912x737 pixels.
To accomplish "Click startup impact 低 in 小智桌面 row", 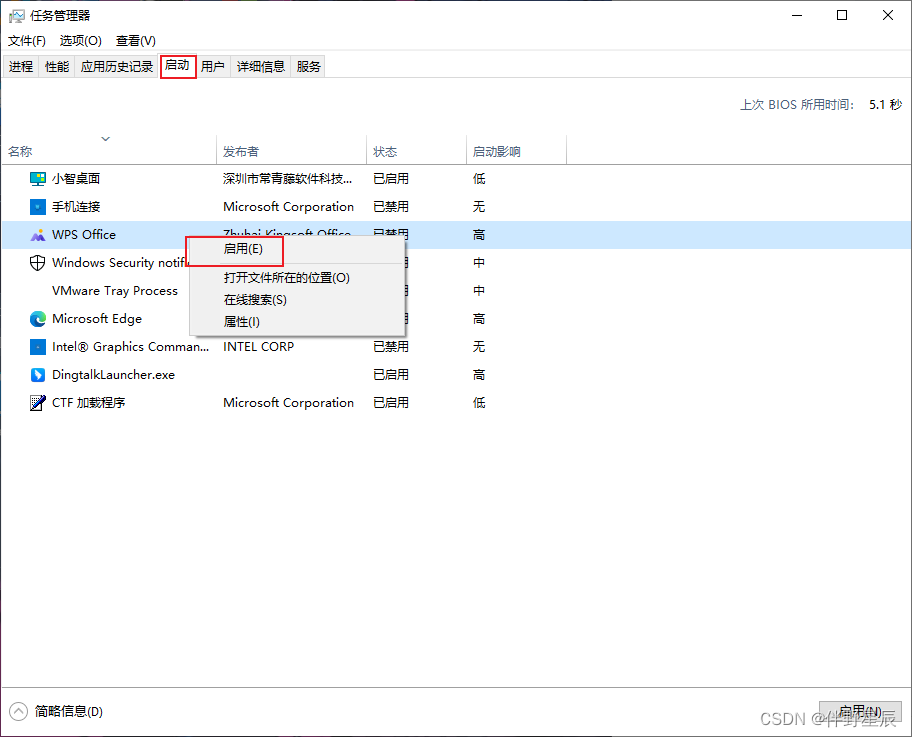I will (x=479, y=179).
